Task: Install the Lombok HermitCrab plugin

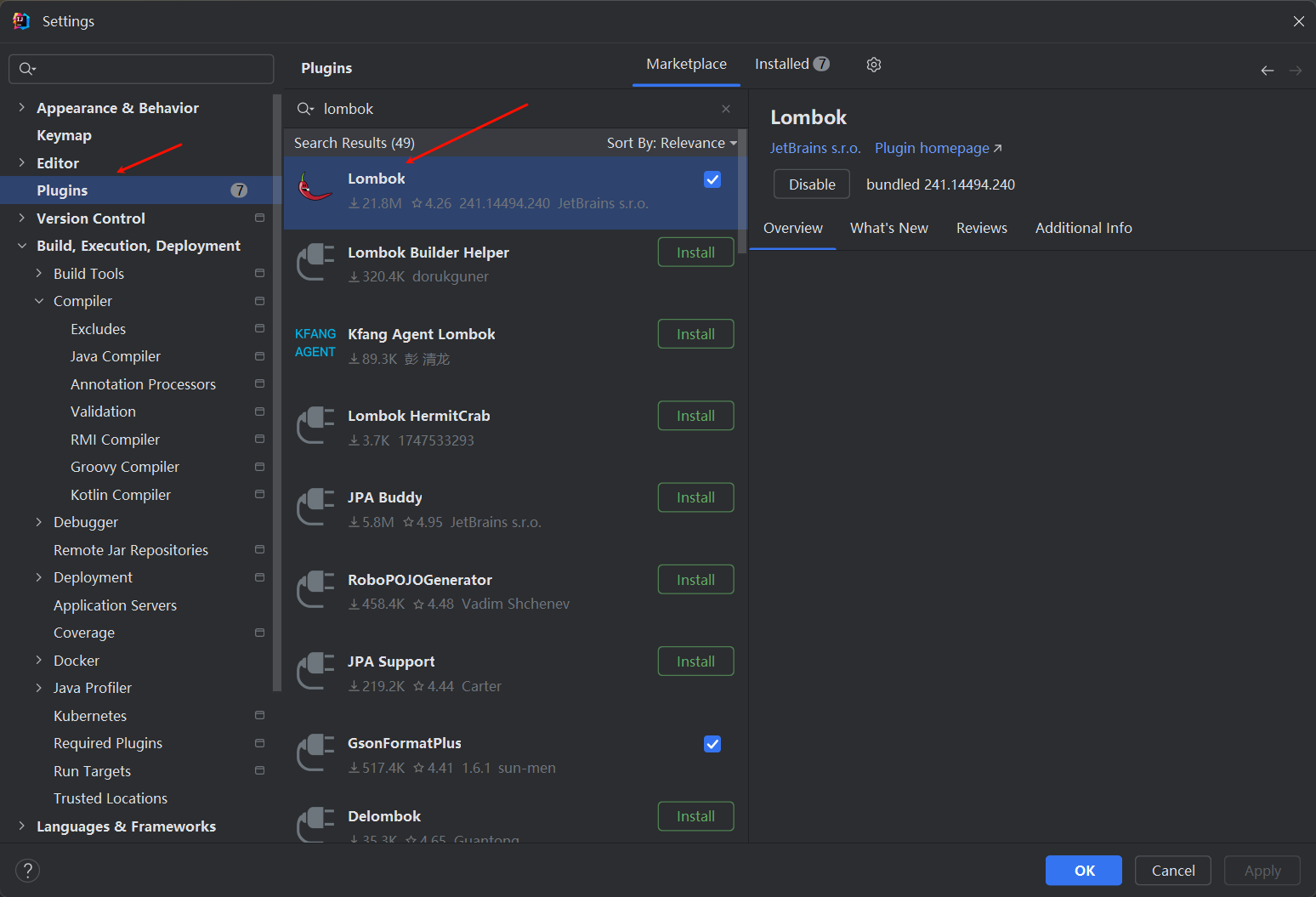Action: tap(695, 416)
